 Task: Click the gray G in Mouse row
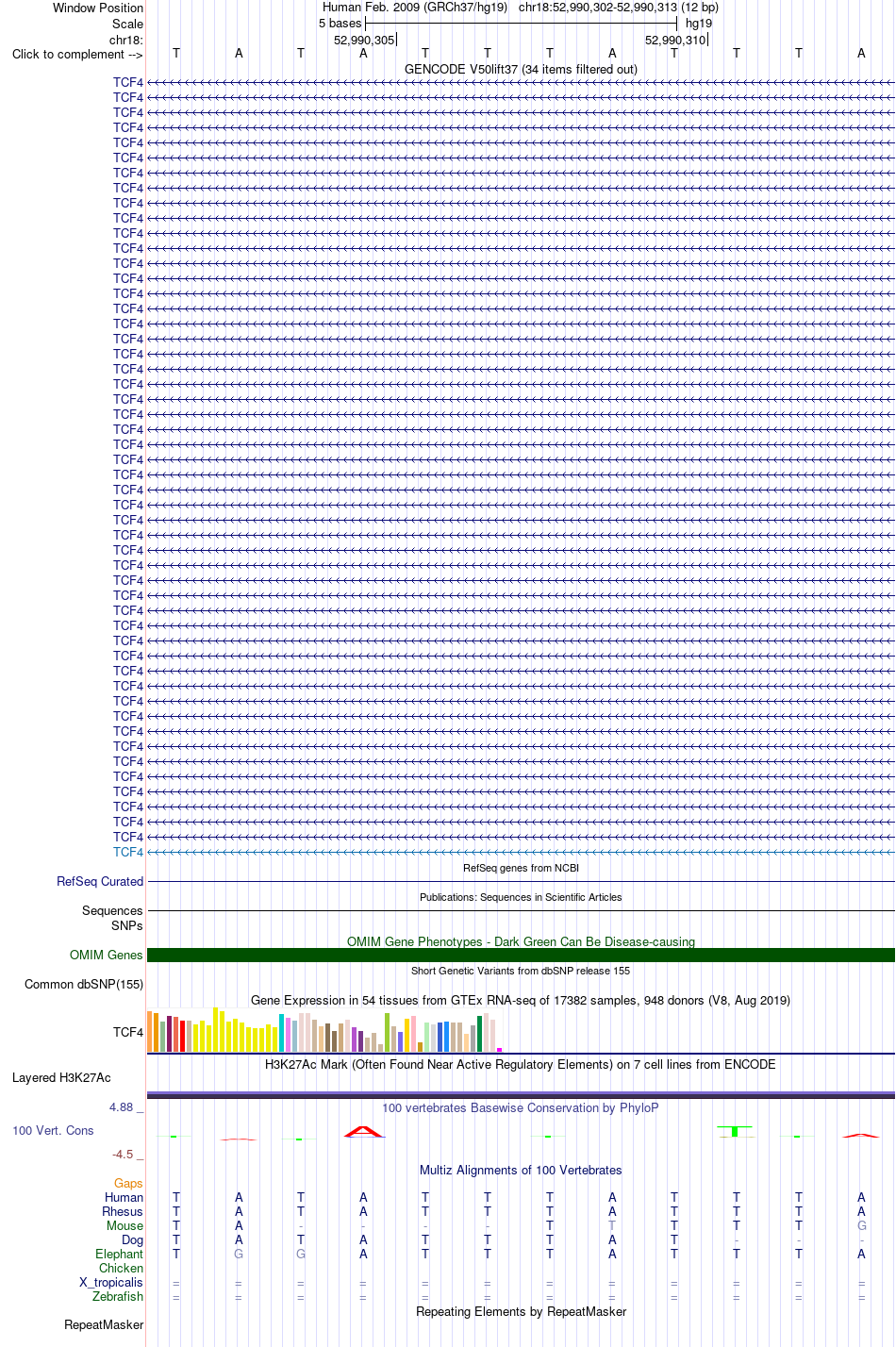coord(861,1225)
